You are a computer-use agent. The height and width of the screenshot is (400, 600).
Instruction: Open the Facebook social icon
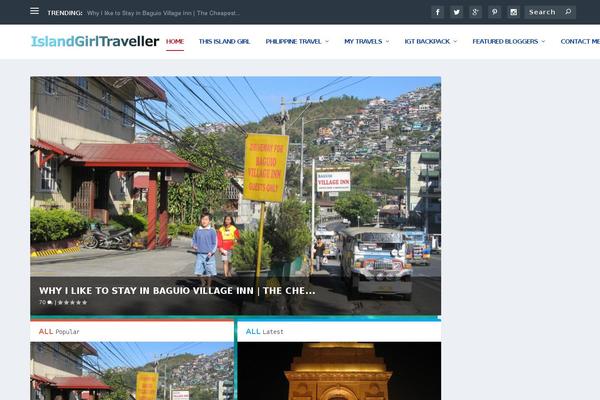click(x=437, y=12)
